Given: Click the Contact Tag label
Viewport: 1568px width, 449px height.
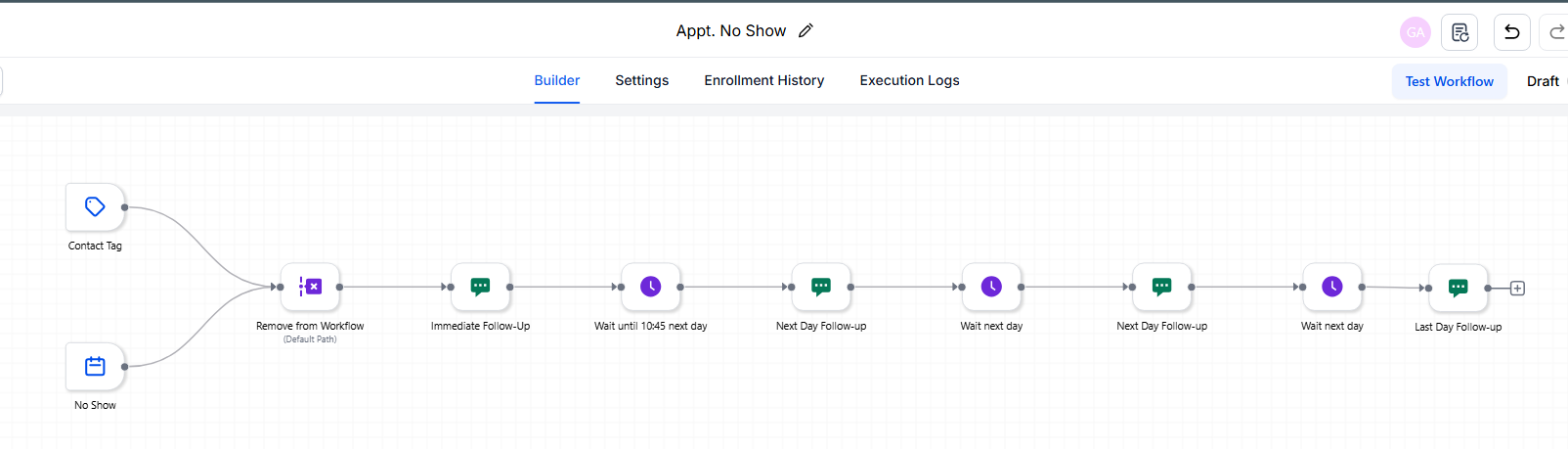Looking at the screenshot, I should [95, 247].
